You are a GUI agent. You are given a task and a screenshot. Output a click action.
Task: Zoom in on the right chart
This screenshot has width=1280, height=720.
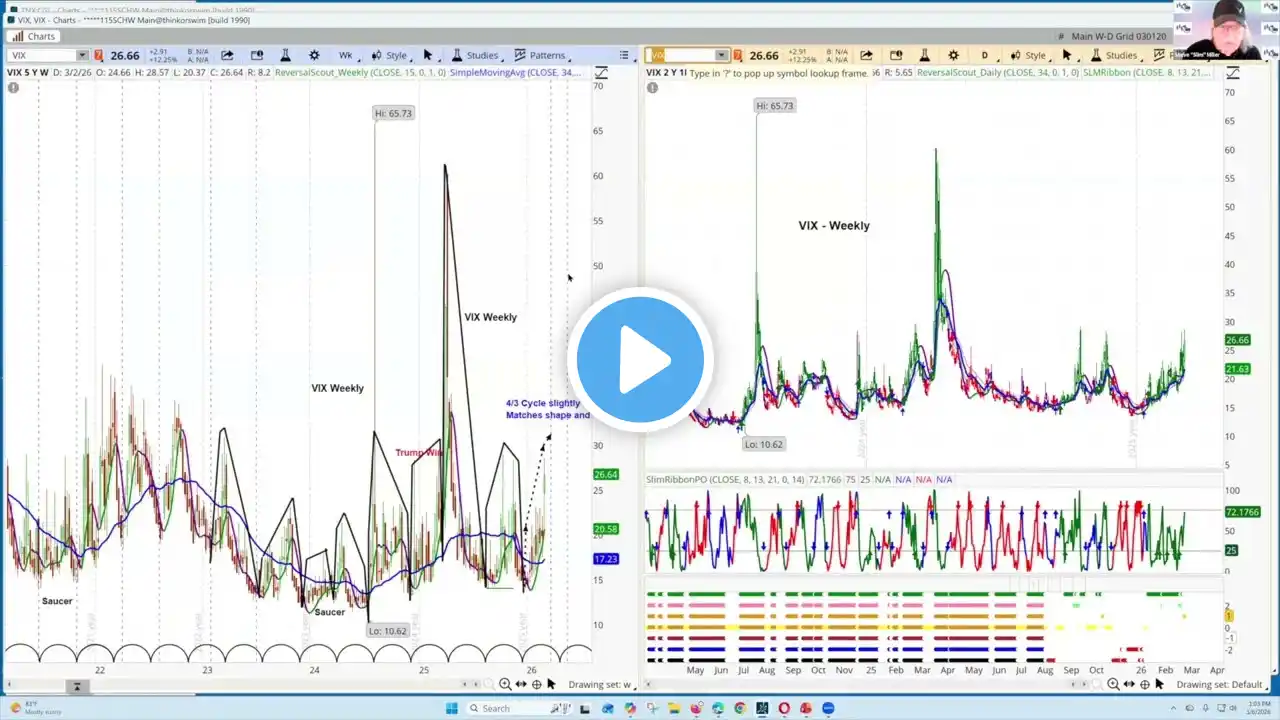coord(1113,684)
